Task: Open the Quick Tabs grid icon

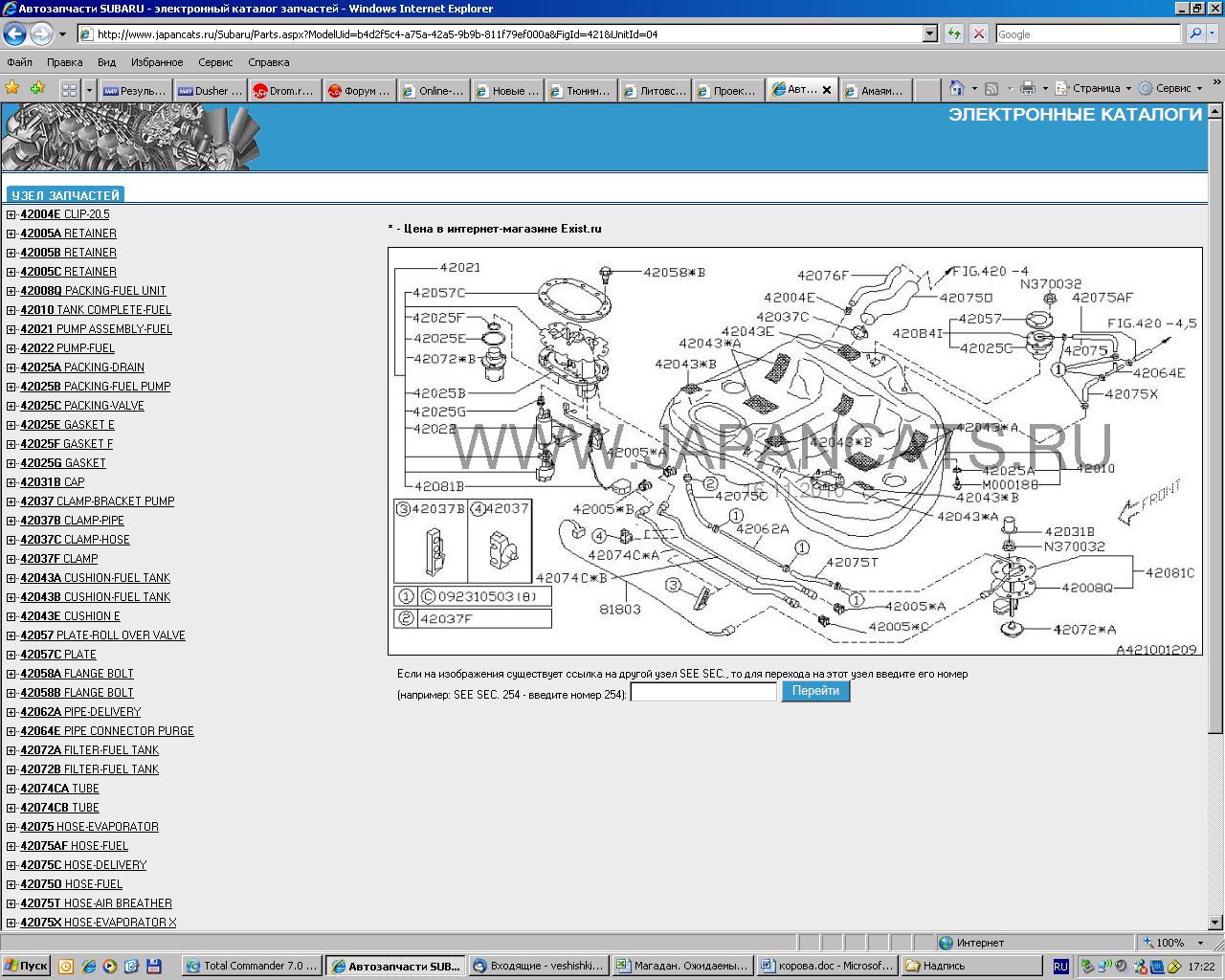Action: coord(69,90)
